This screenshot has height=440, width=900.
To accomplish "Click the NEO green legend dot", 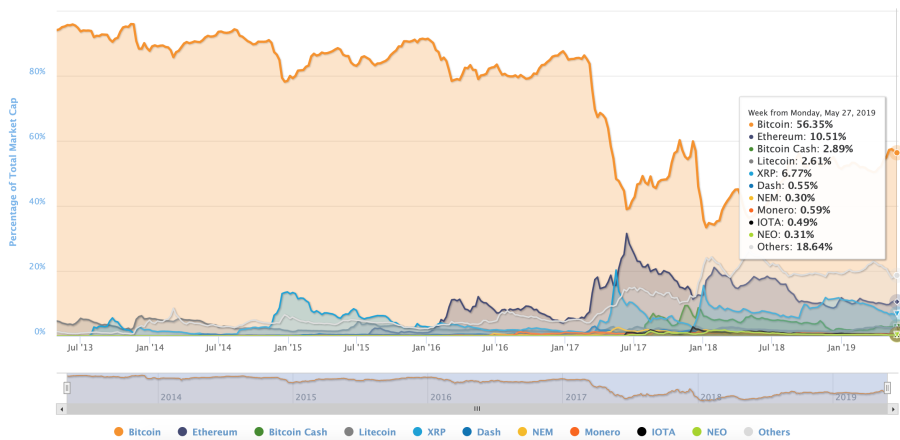I will 696,432.
